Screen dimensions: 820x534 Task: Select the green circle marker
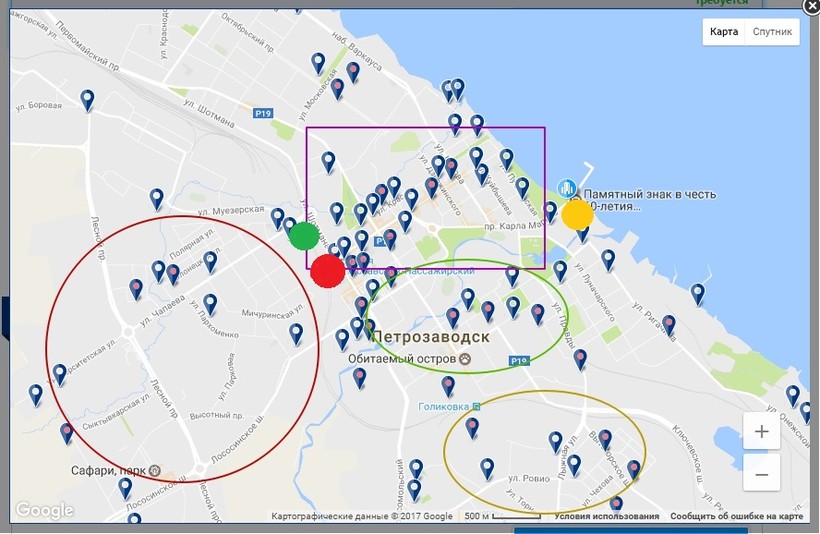point(304,236)
